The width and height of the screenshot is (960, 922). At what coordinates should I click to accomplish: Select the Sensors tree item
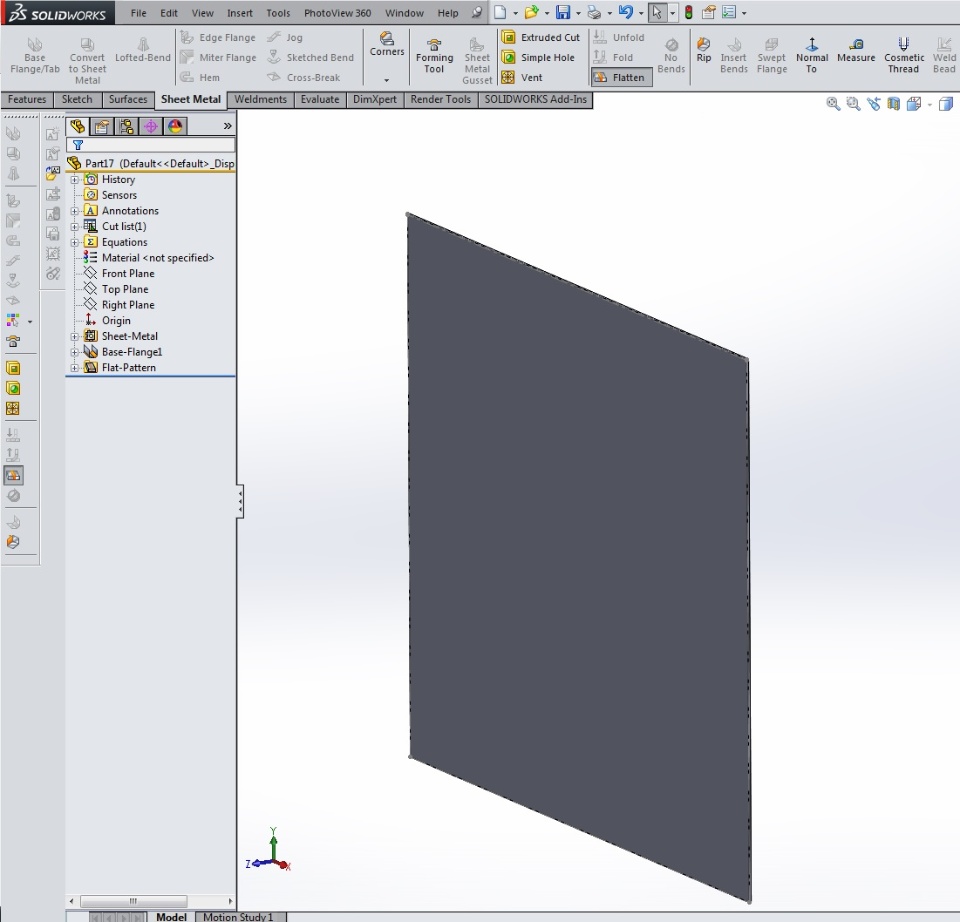[x=110, y=195]
